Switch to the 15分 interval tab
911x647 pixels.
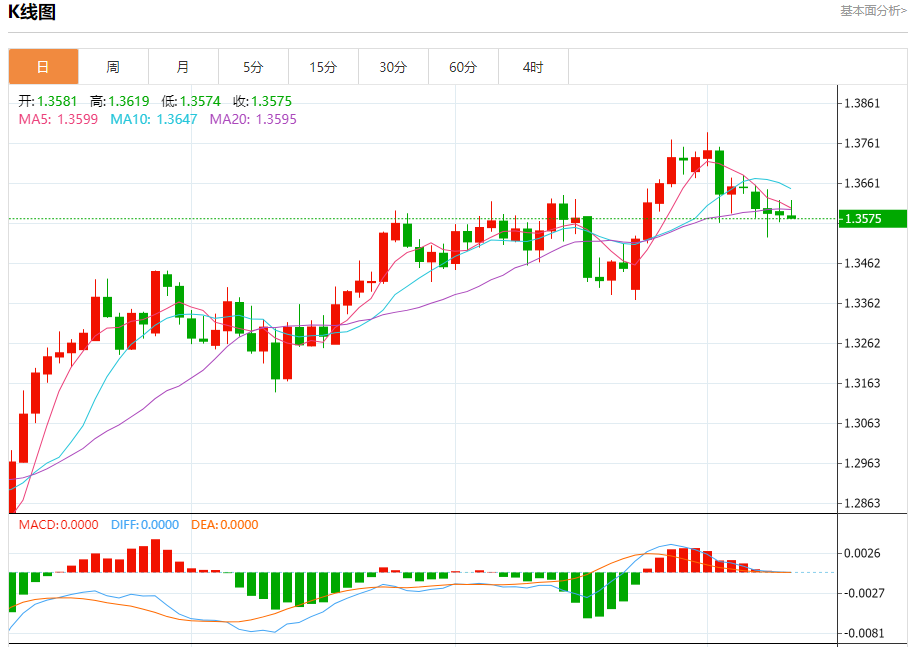[323, 67]
